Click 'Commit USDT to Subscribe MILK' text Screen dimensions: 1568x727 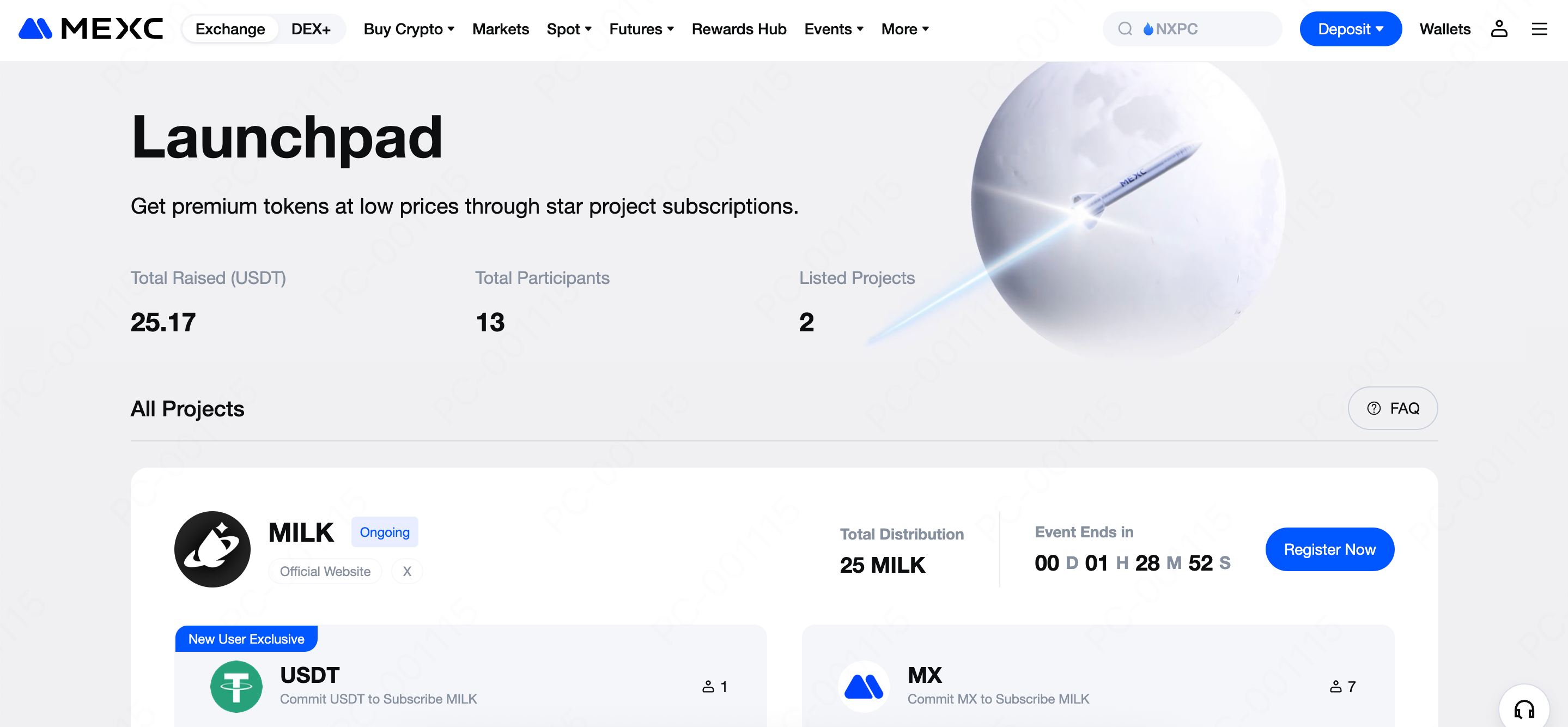point(378,698)
